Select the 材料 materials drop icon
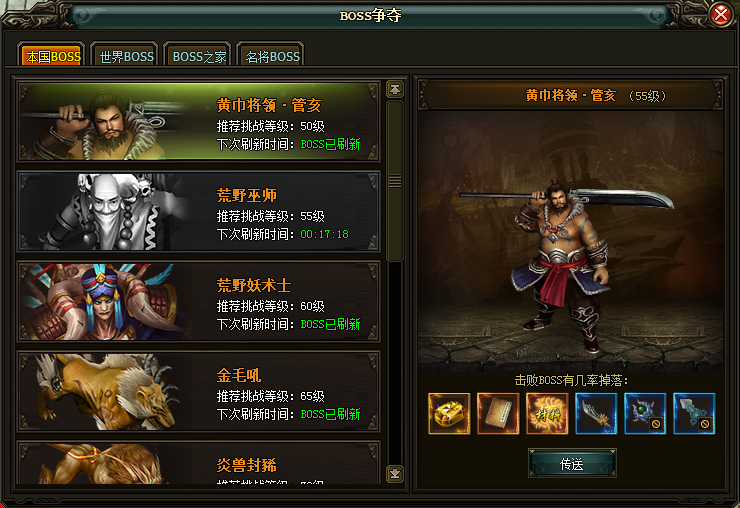This screenshot has width=740, height=508. pyautogui.click(x=547, y=414)
